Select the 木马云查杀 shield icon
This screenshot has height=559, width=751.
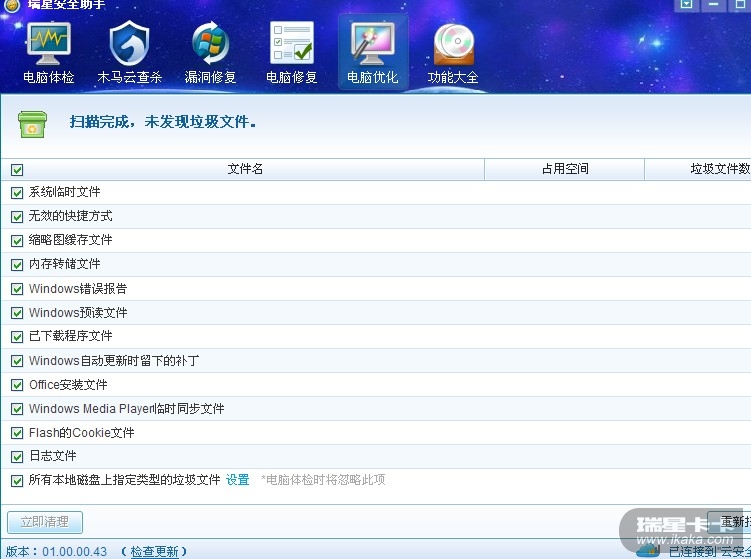coord(129,44)
